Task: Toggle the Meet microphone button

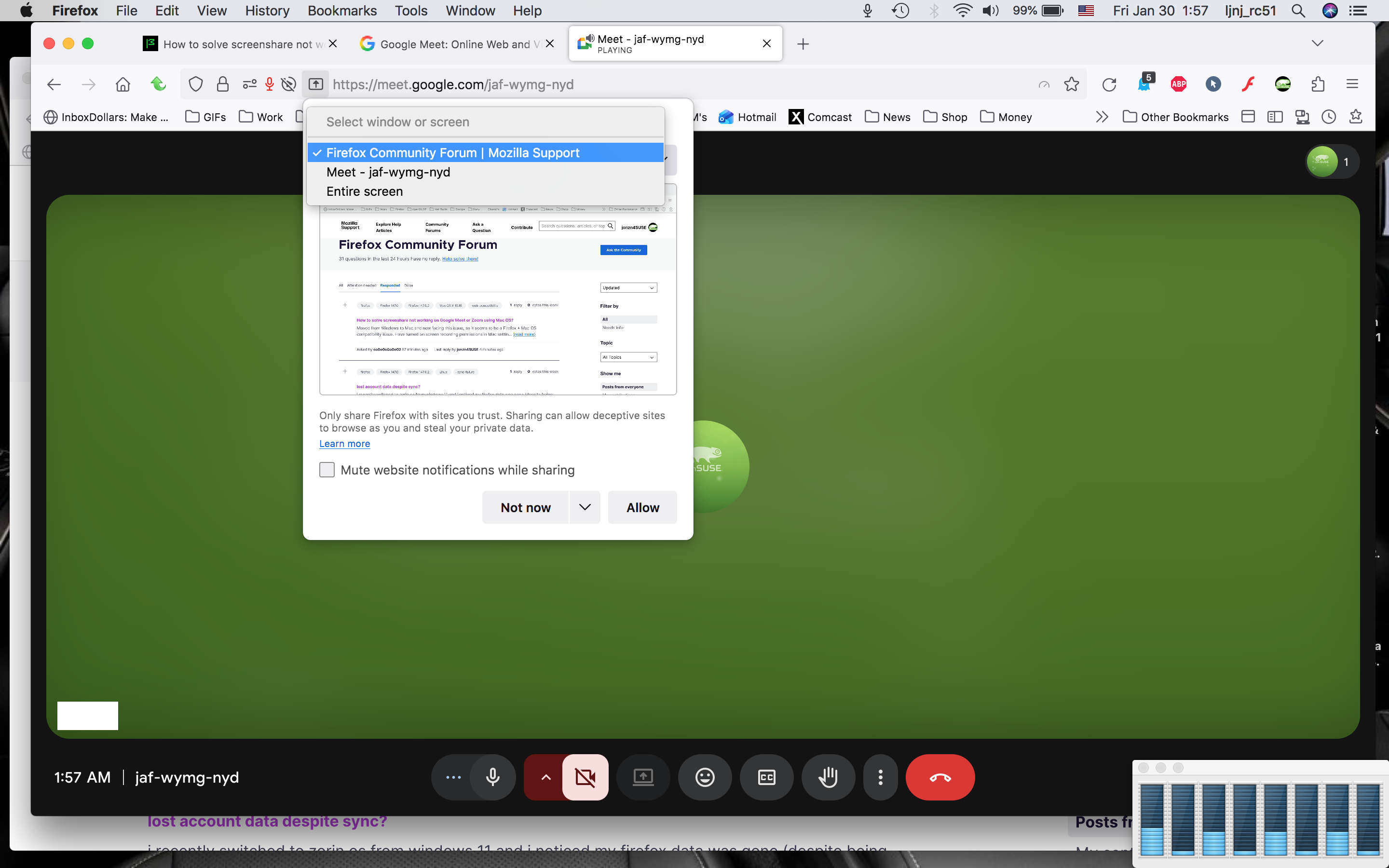Action: [492, 777]
